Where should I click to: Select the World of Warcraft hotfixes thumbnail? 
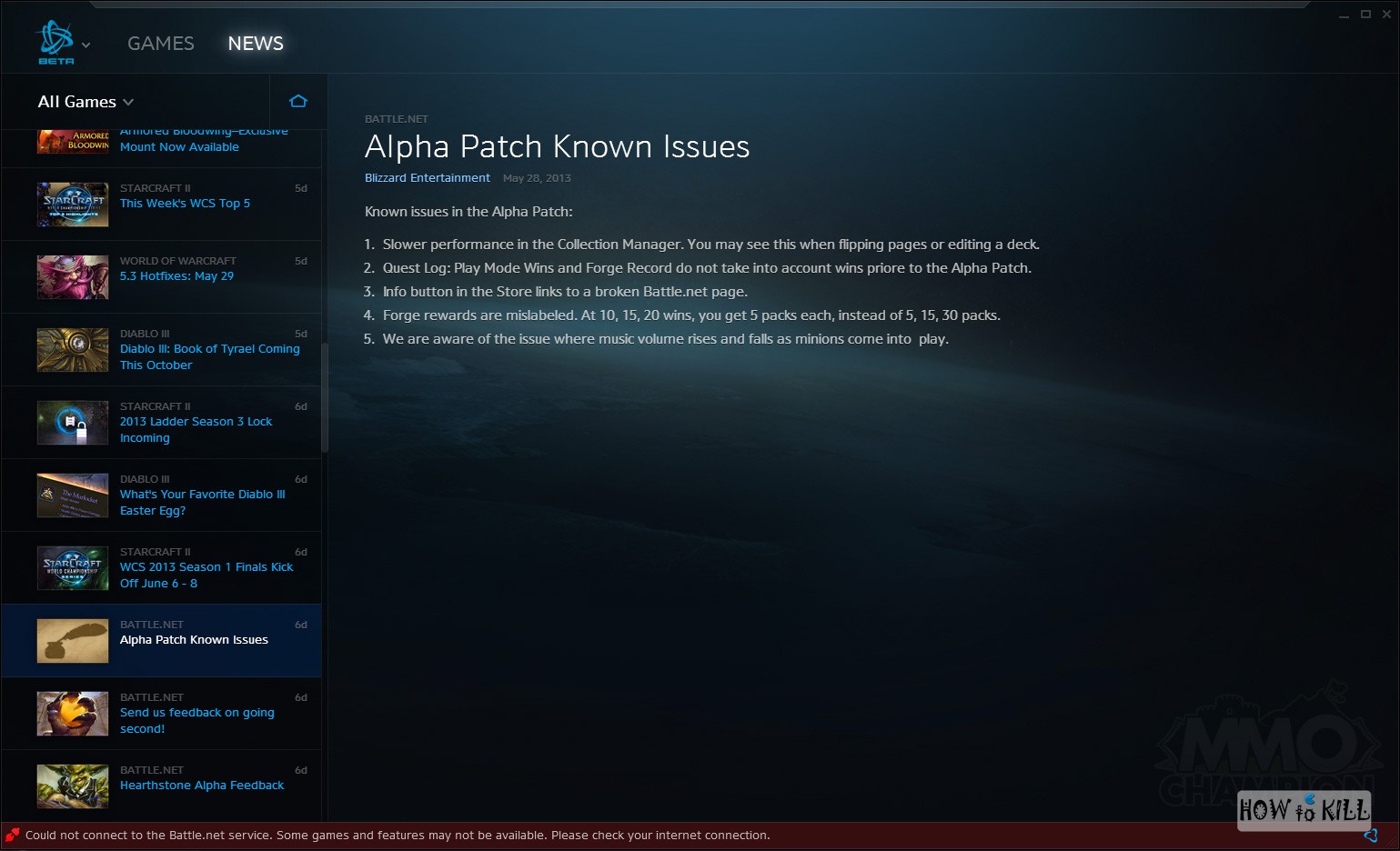coord(73,277)
